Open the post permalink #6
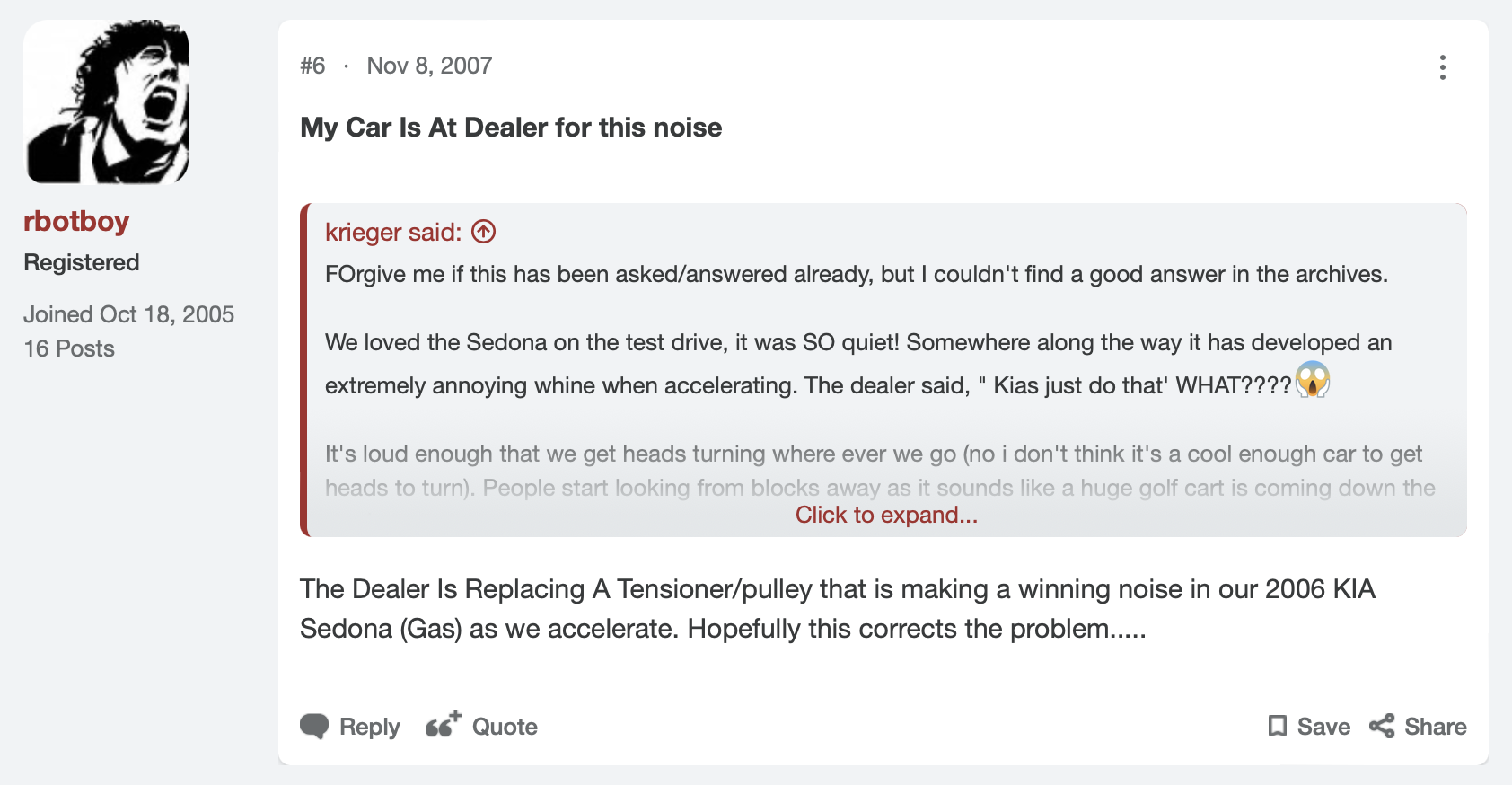This screenshot has height=785, width=1512. (x=312, y=66)
